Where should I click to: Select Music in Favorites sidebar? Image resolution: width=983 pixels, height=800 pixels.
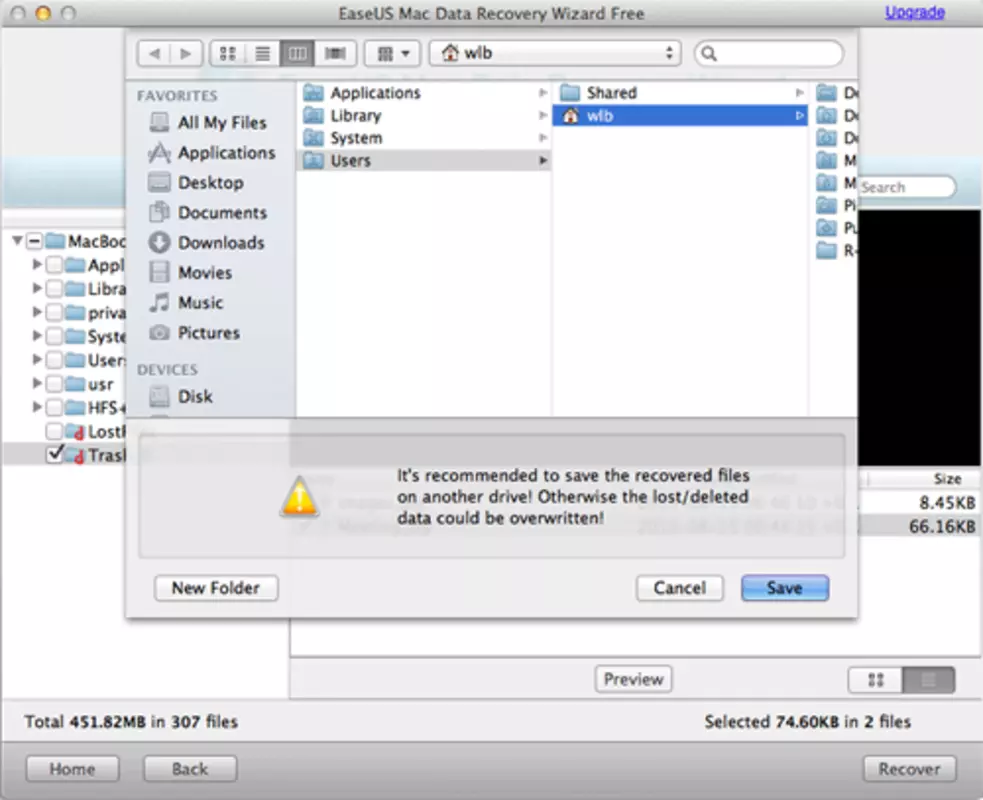(186, 303)
